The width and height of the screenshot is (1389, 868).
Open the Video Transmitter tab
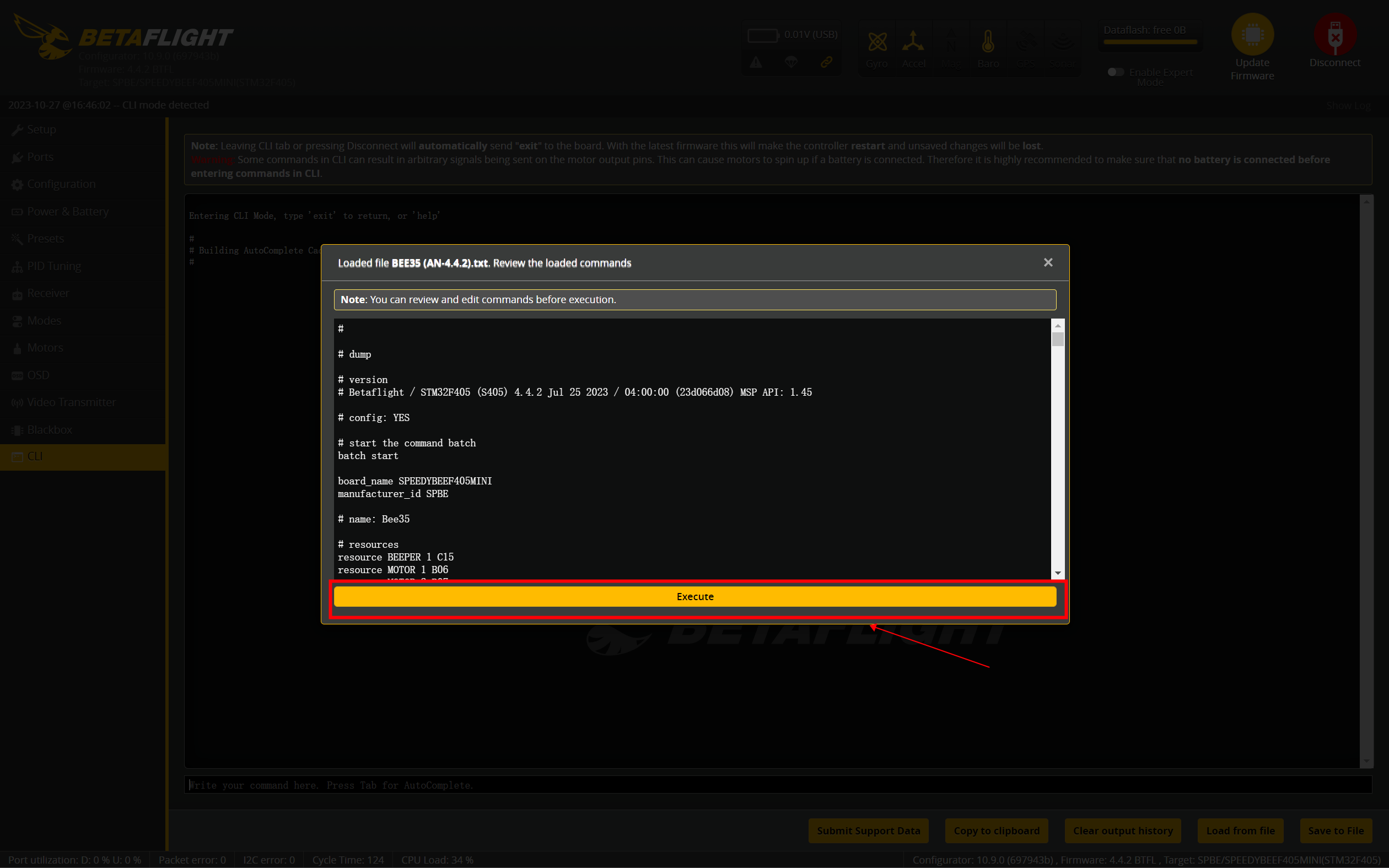pos(83,402)
